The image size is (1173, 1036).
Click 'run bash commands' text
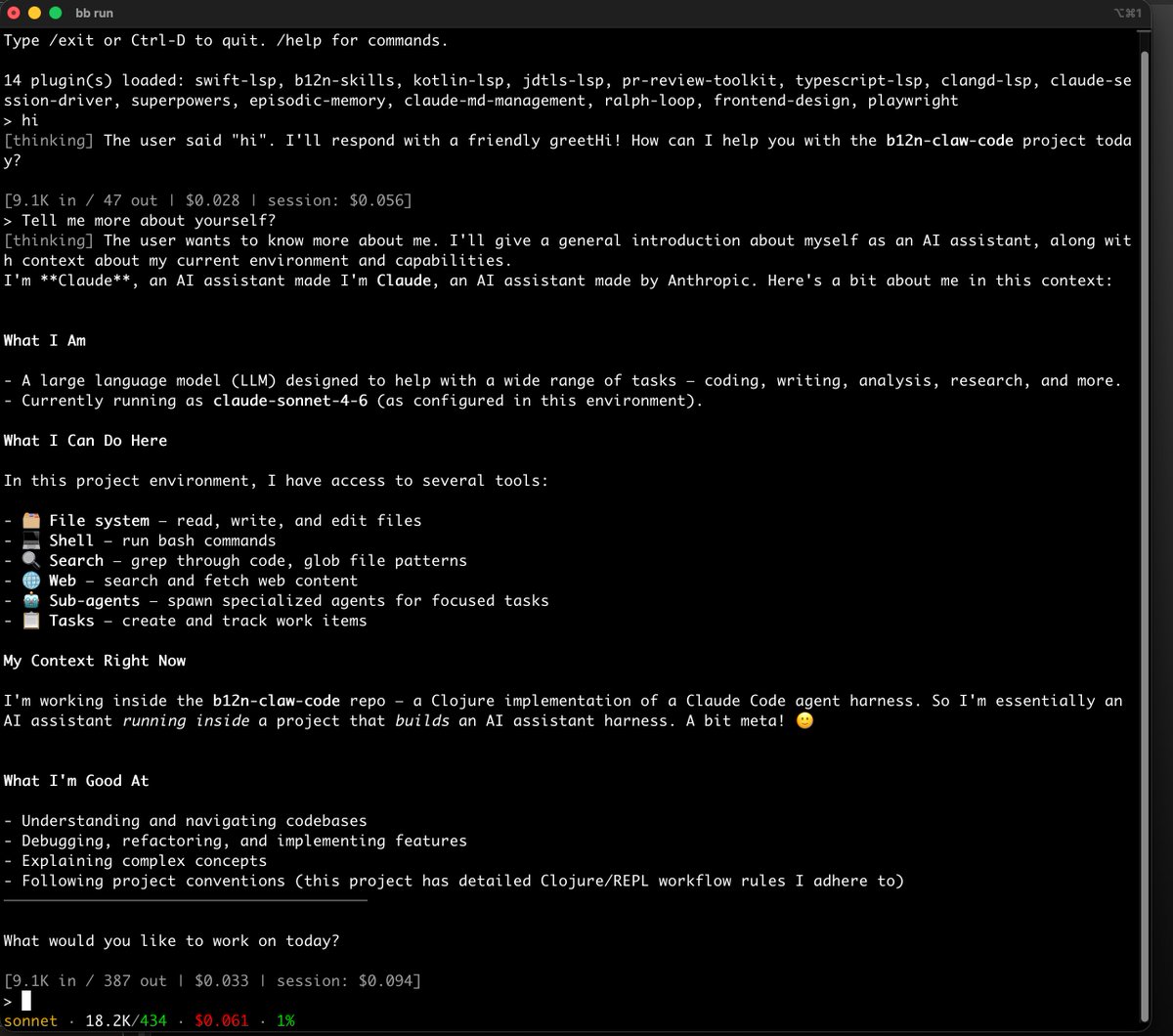click(x=198, y=540)
